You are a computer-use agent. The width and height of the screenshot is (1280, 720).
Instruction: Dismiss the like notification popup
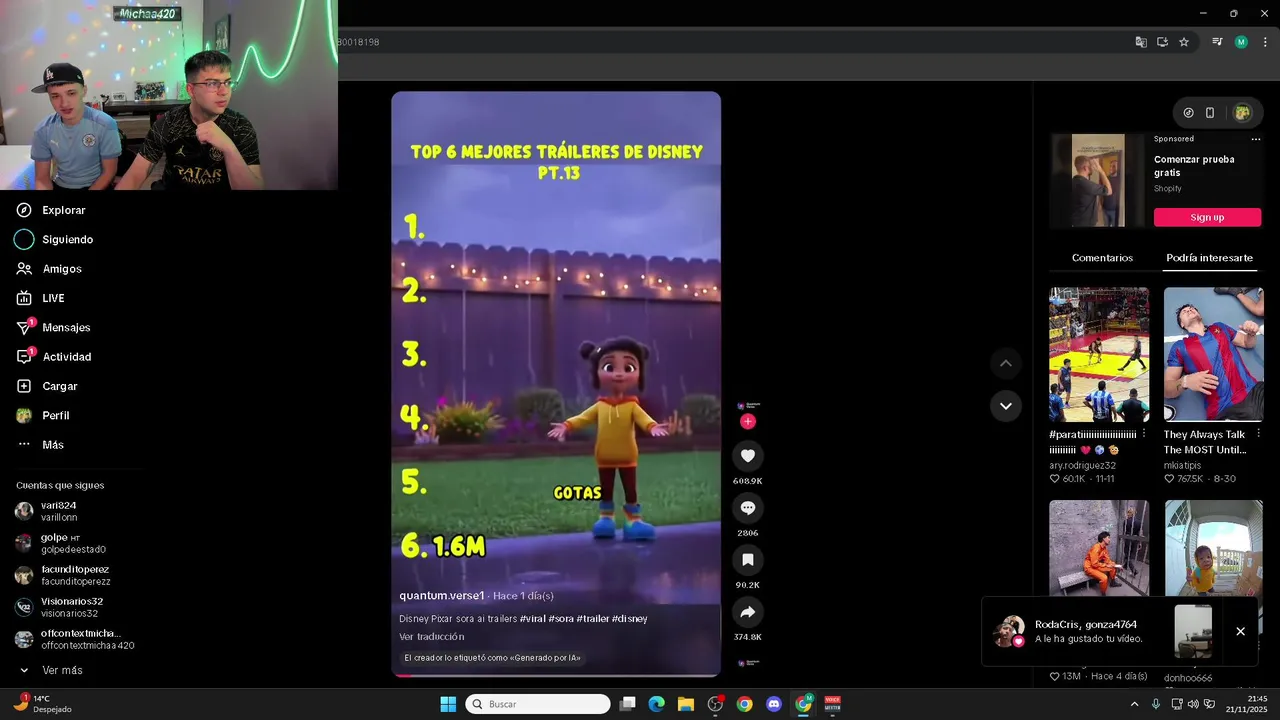[1240, 631]
